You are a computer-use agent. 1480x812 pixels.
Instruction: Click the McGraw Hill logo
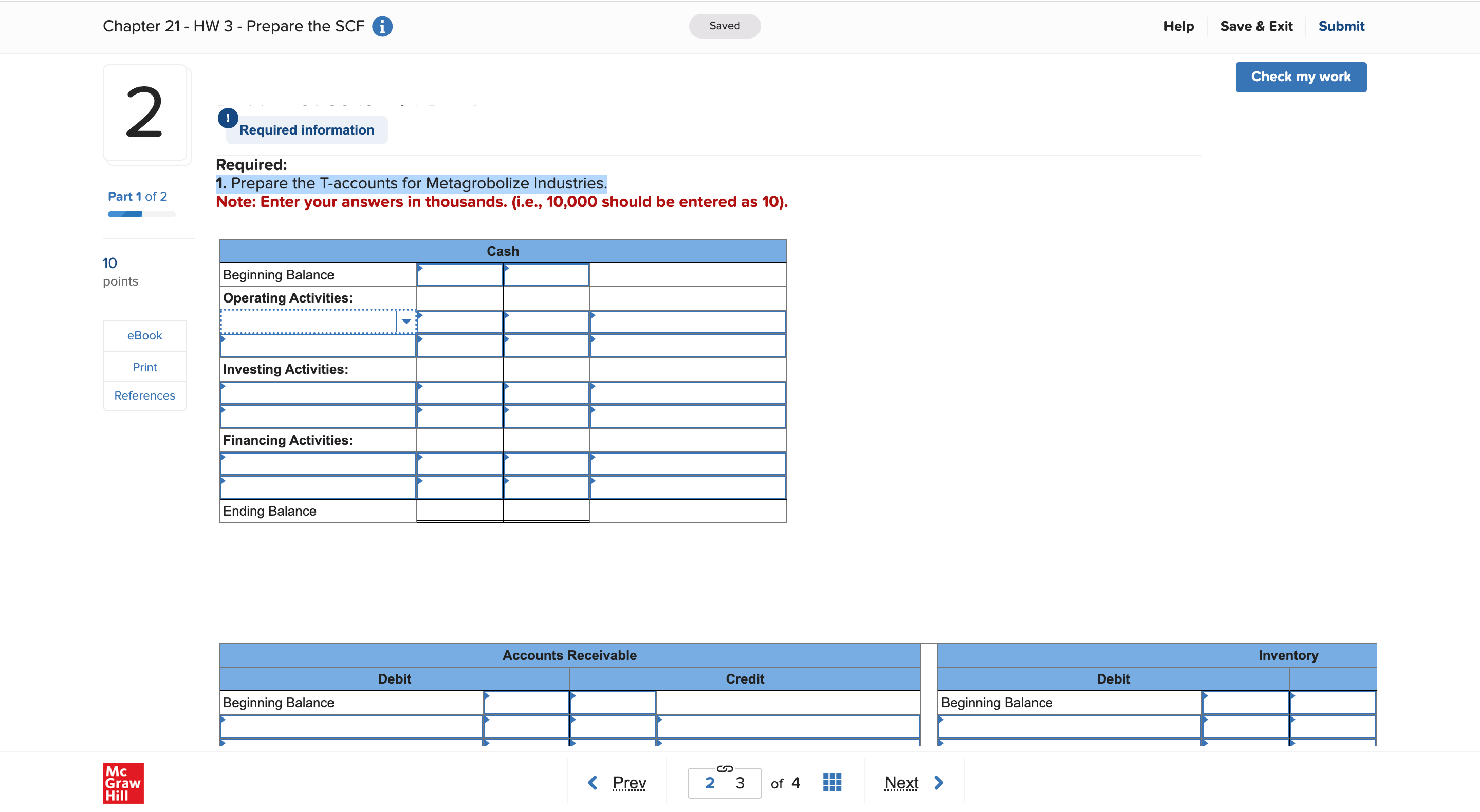122,783
